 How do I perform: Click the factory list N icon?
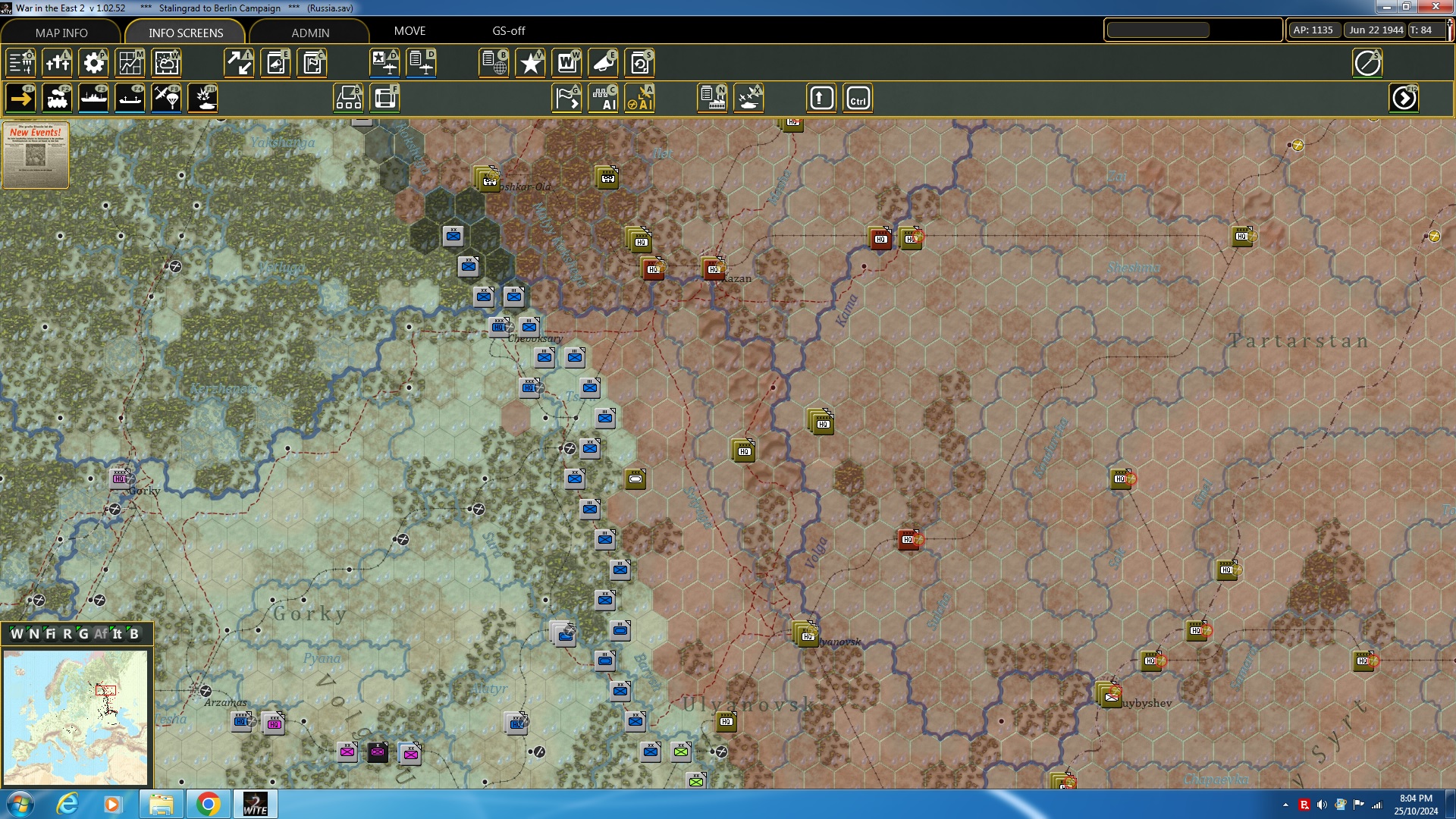pyautogui.click(x=713, y=98)
